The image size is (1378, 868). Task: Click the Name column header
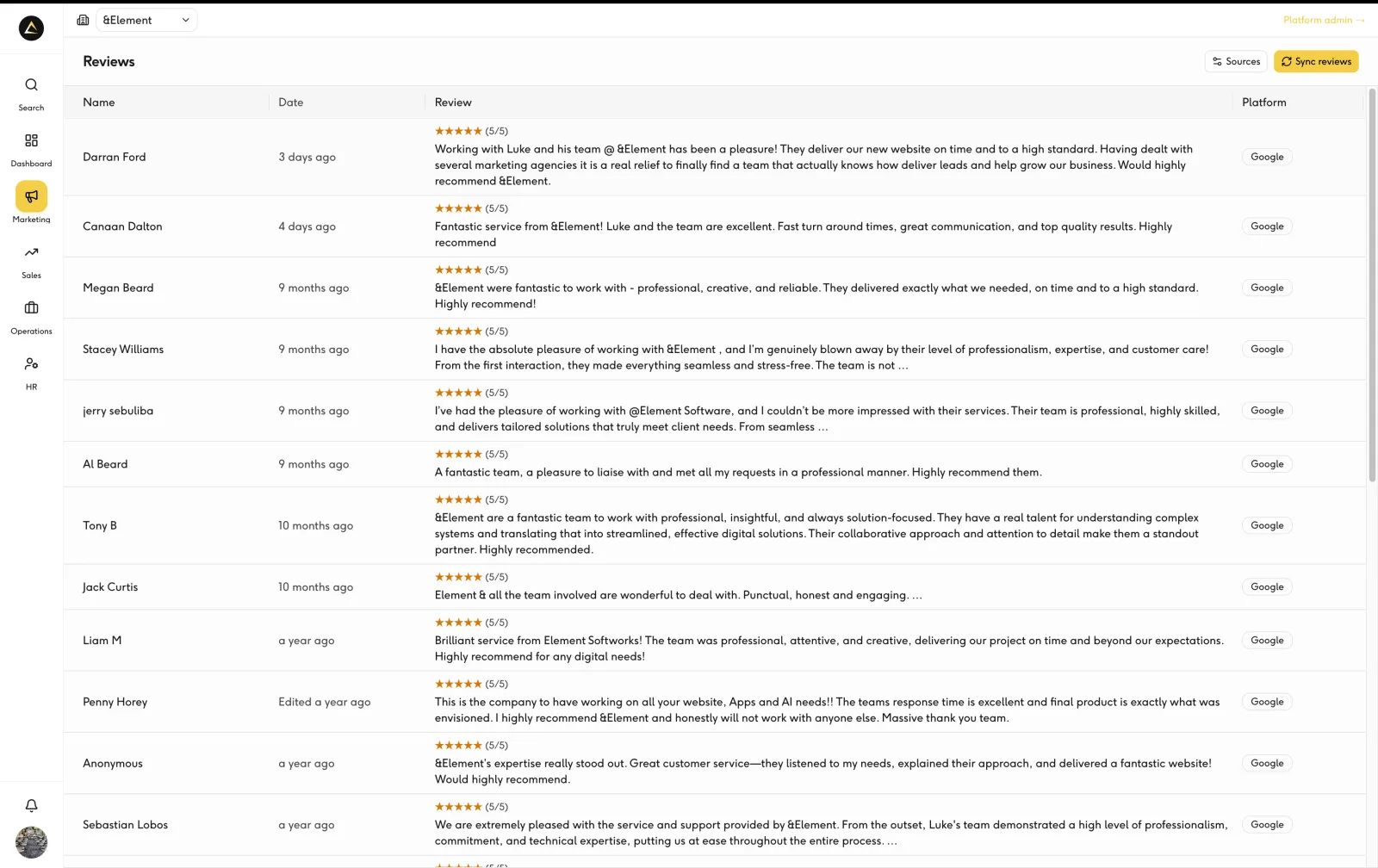click(x=99, y=102)
